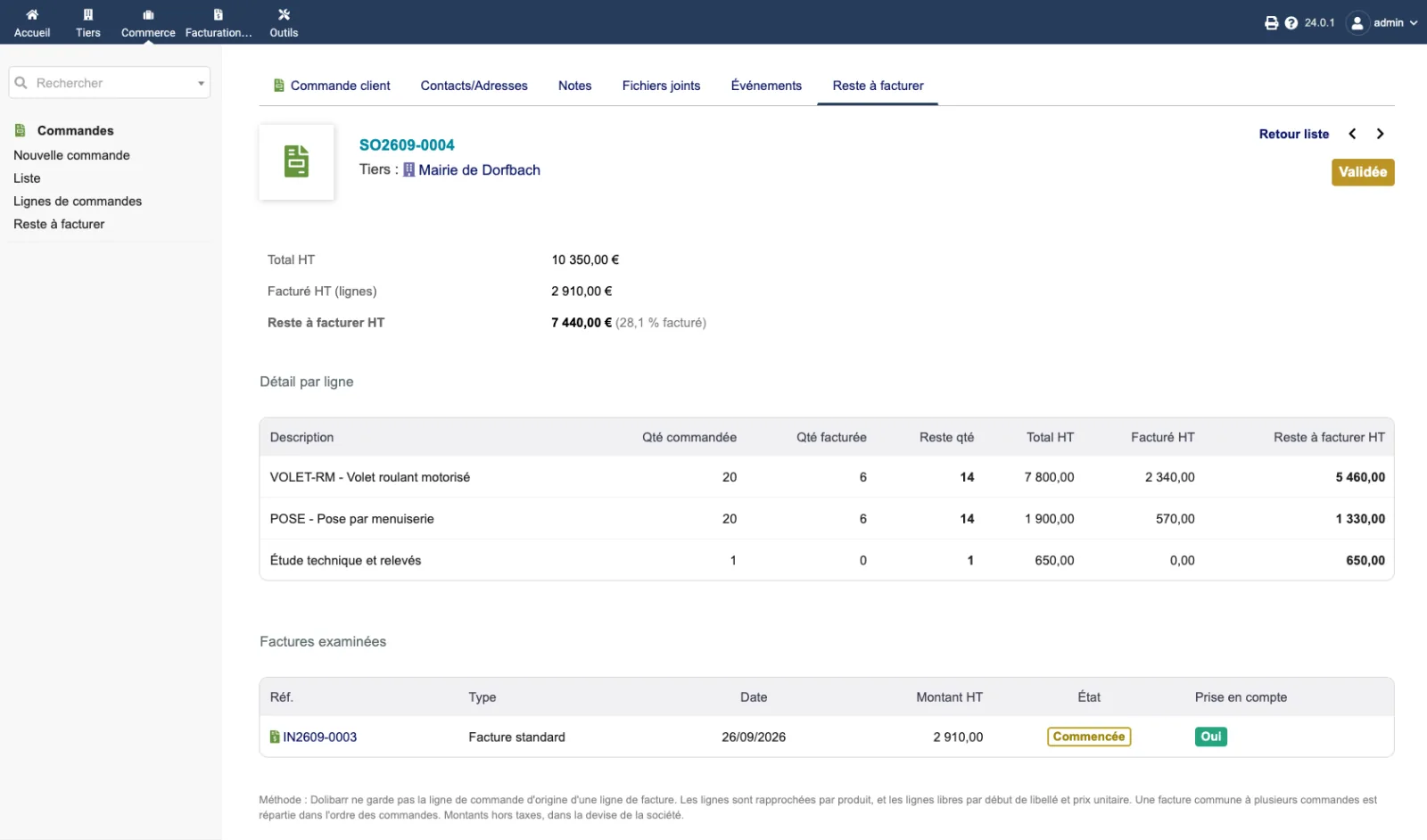Viewport: 1427px width, 840px height.
Task: Switch to the Notes tab
Action: 574,86
